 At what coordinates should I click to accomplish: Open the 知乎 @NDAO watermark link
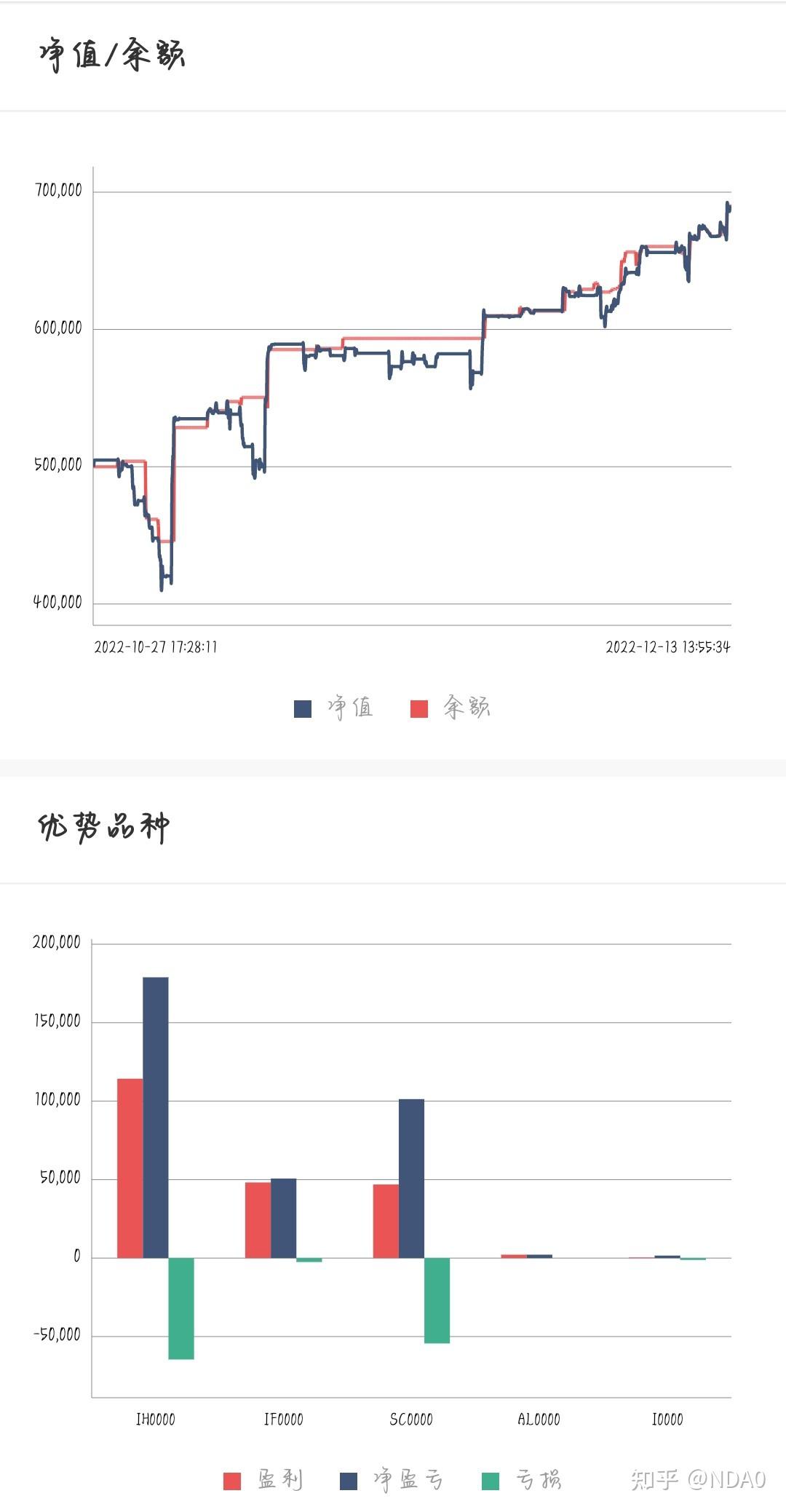[699, 1479]
